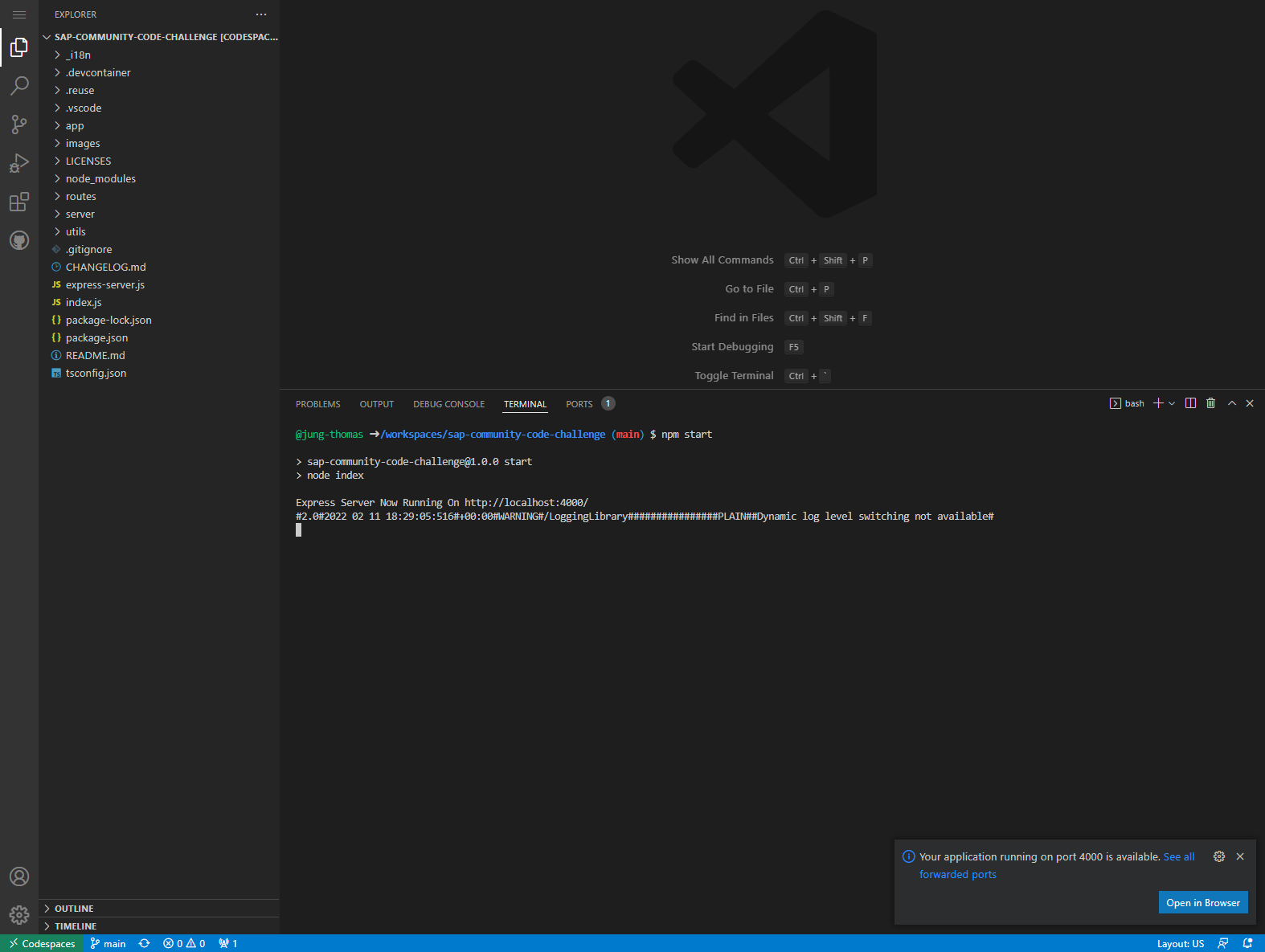This screenshot has height=952, width=1265.
Task: Select bash terminal profile label
Action: [1127, 403]
